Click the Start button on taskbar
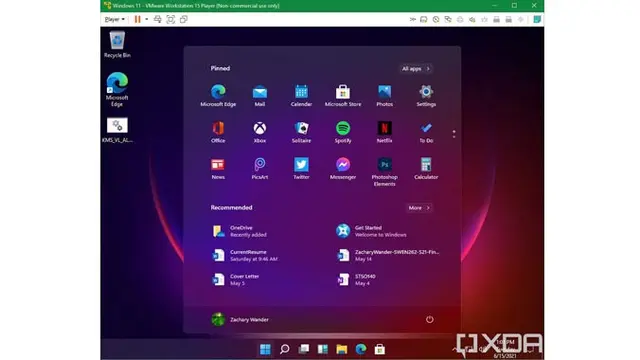The image size is (640, 360). tap(265, 349)
